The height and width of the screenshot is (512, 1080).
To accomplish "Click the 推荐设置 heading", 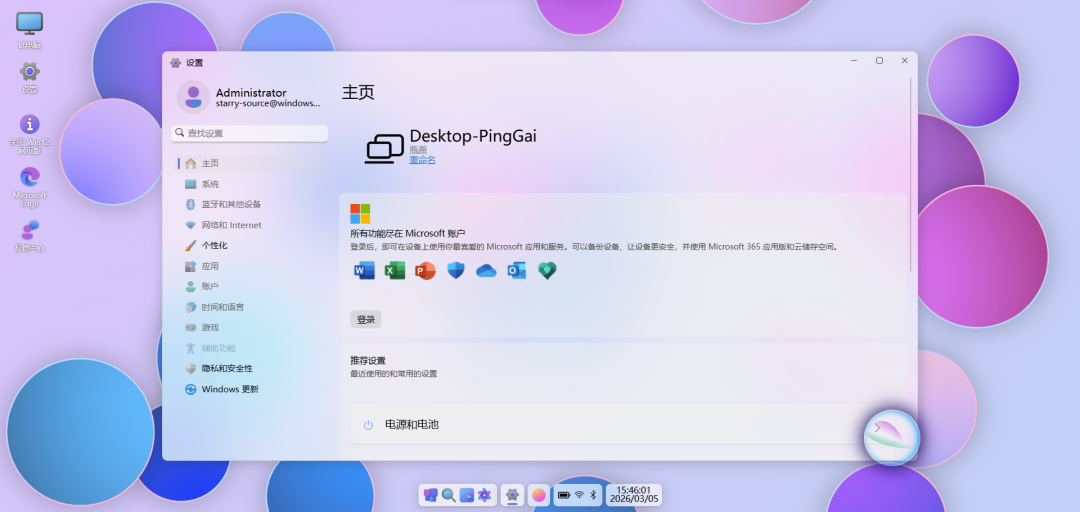I will tap(368, 360).
